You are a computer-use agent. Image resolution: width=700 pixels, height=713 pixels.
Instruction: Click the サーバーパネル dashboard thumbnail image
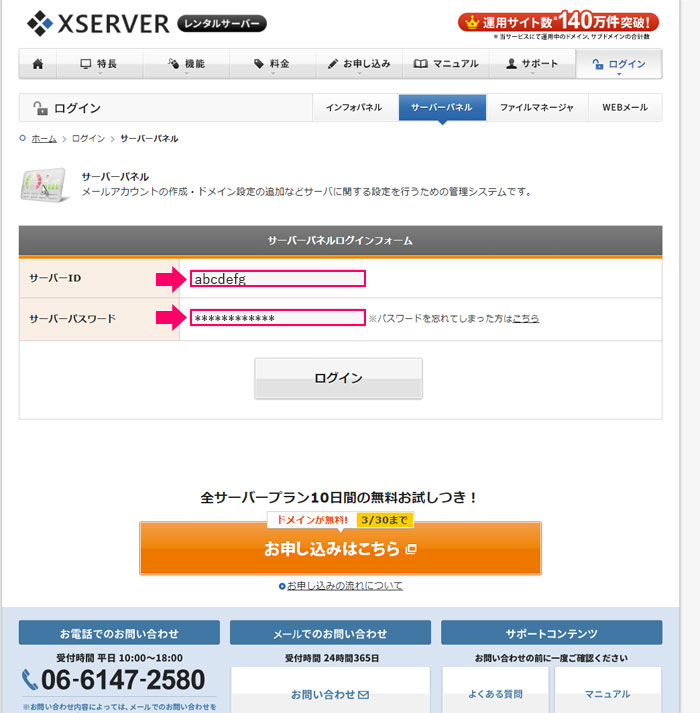44,185
